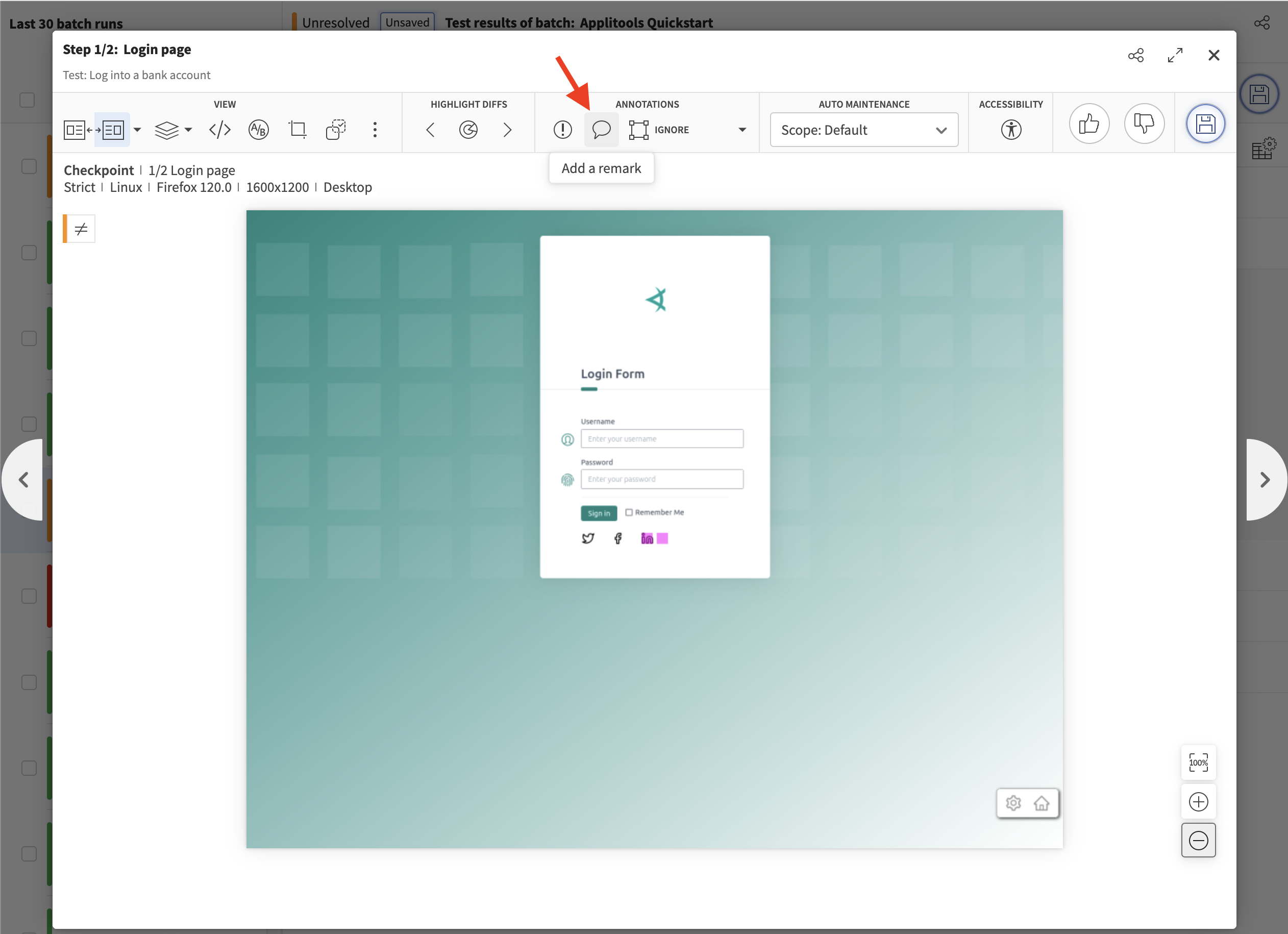Open the three-dot more options menu
1288x934 pixels.
coord(375,130)
